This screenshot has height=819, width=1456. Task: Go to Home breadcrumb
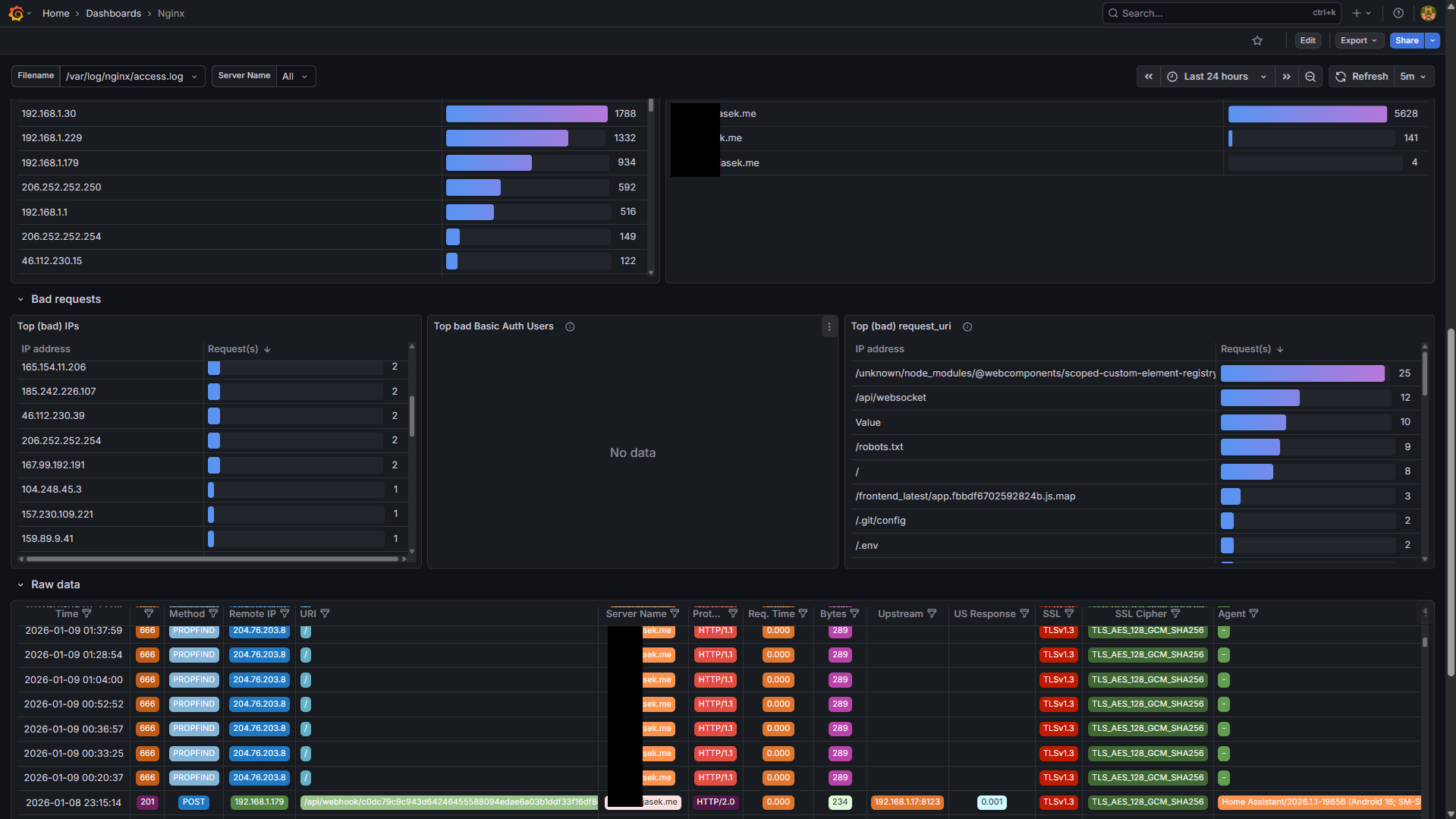coord(55,14)
